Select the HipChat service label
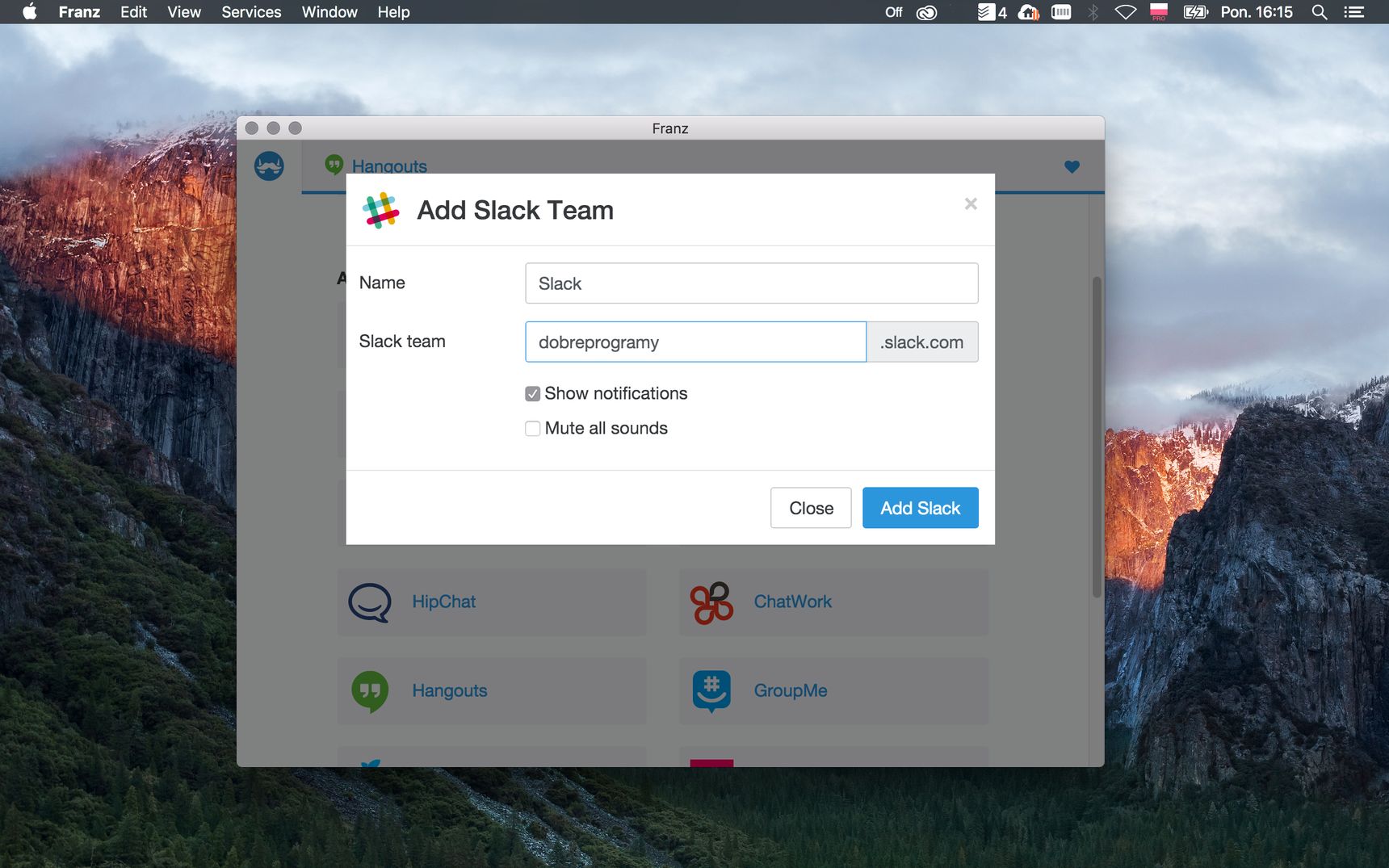This screenshot has width=1389, height=868. (x=443, y=602)
